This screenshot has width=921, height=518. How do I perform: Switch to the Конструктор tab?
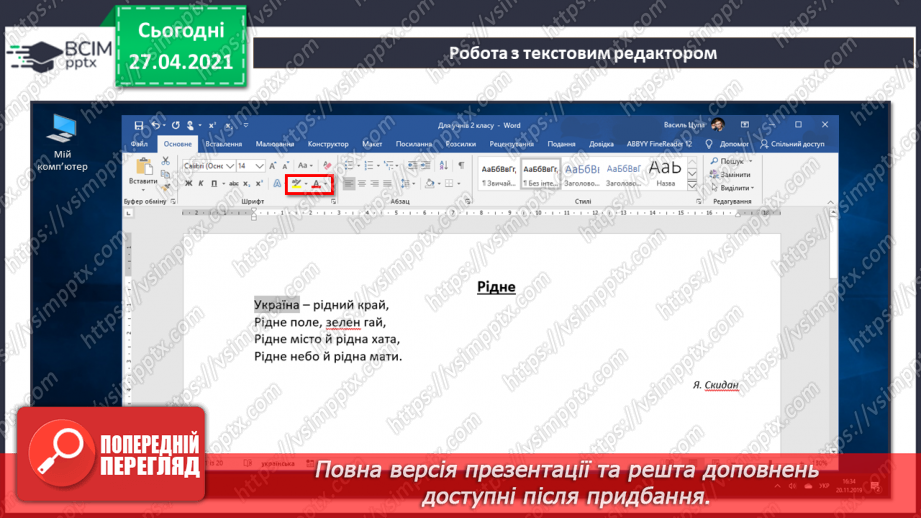pos(328,144)
